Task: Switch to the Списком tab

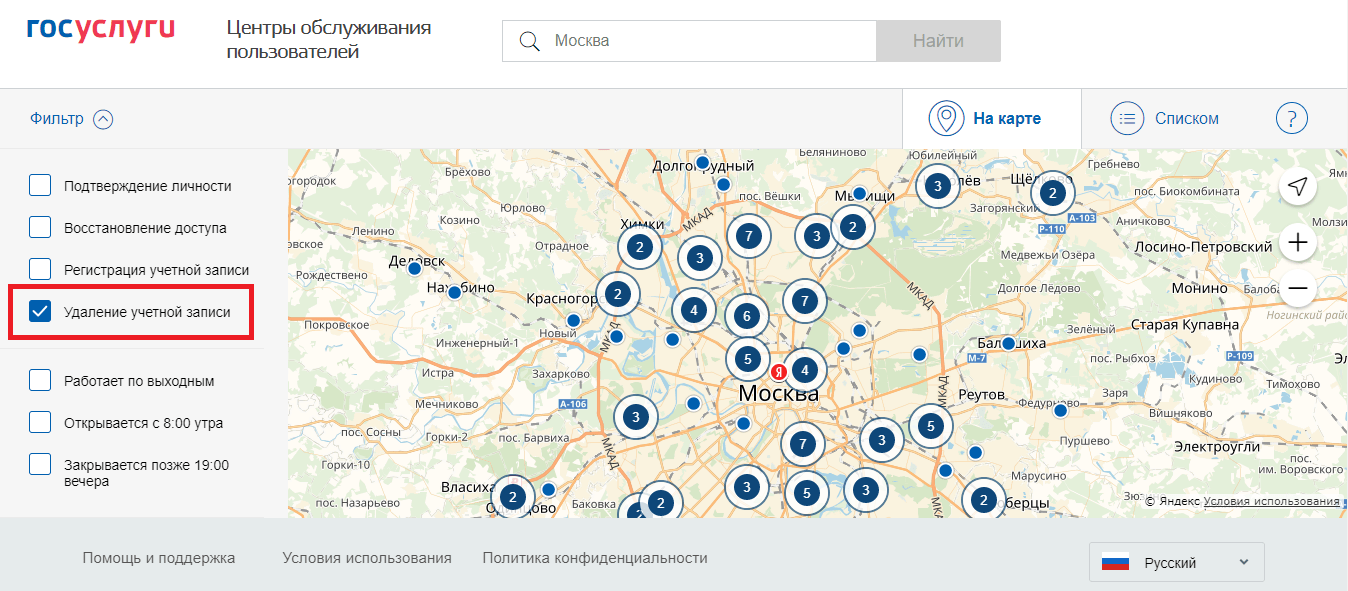Action: [x=1166, y=119]
